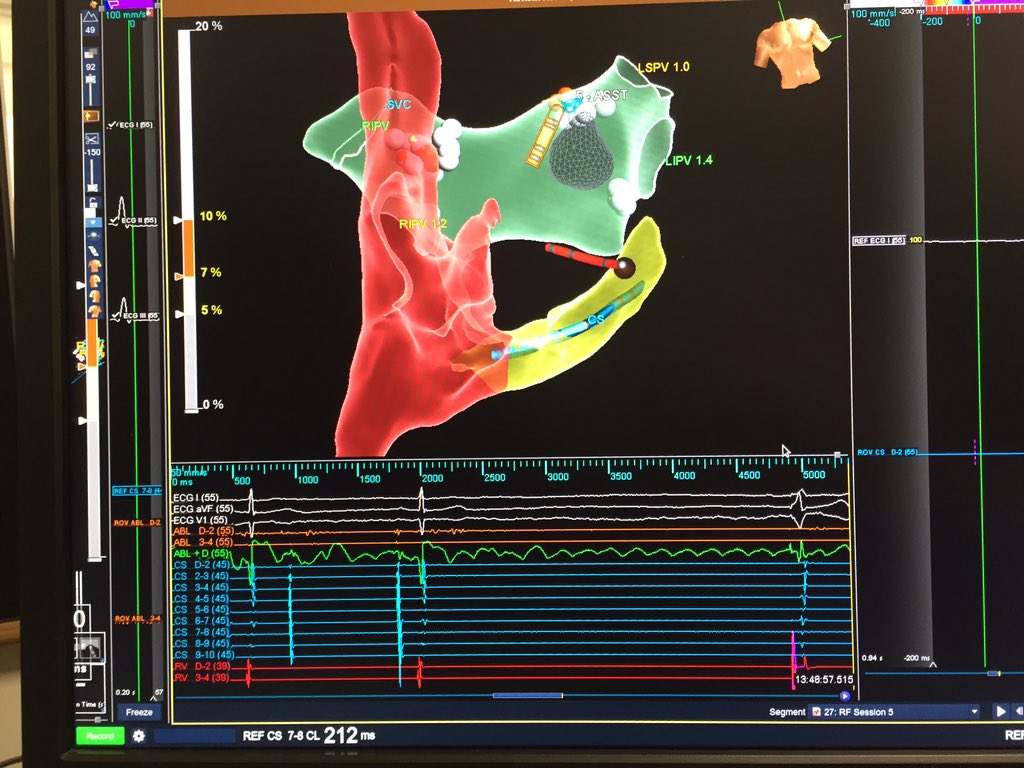Click the fourth torso view preset icon
1024x768 pixels.
95,312
